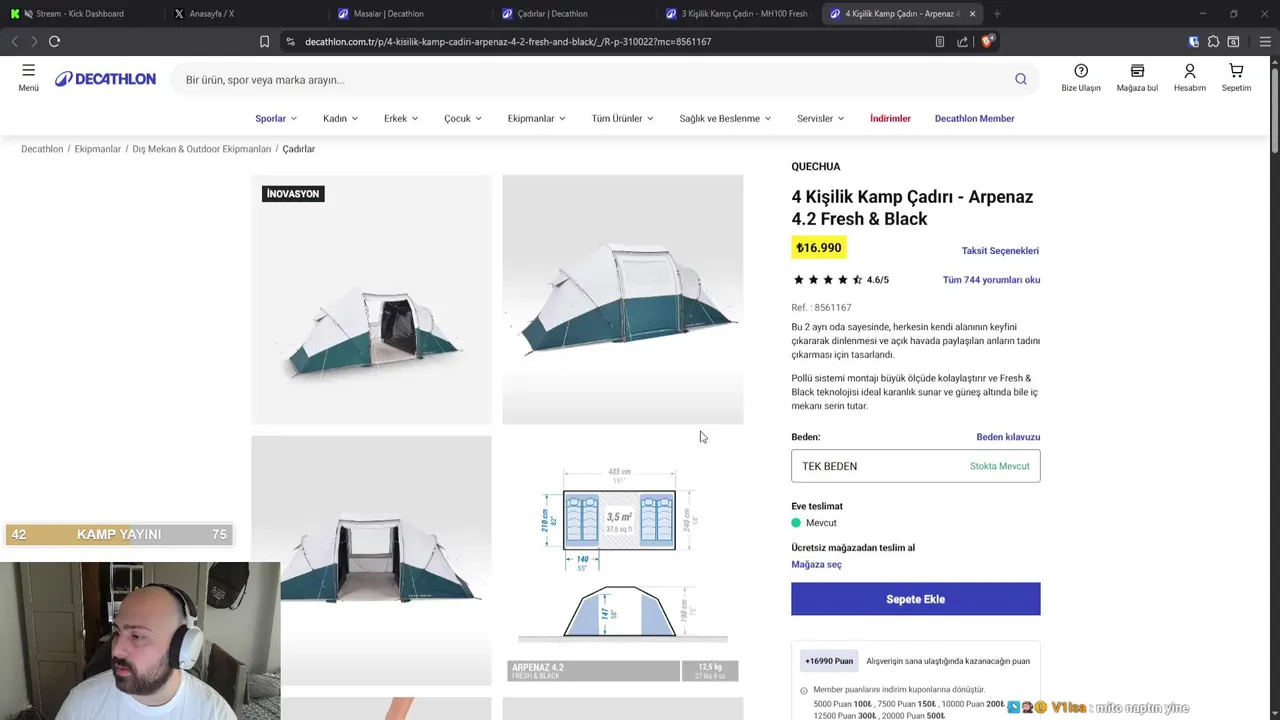Open tent dimensions diagram image
1280x720 pixels.
622,560
